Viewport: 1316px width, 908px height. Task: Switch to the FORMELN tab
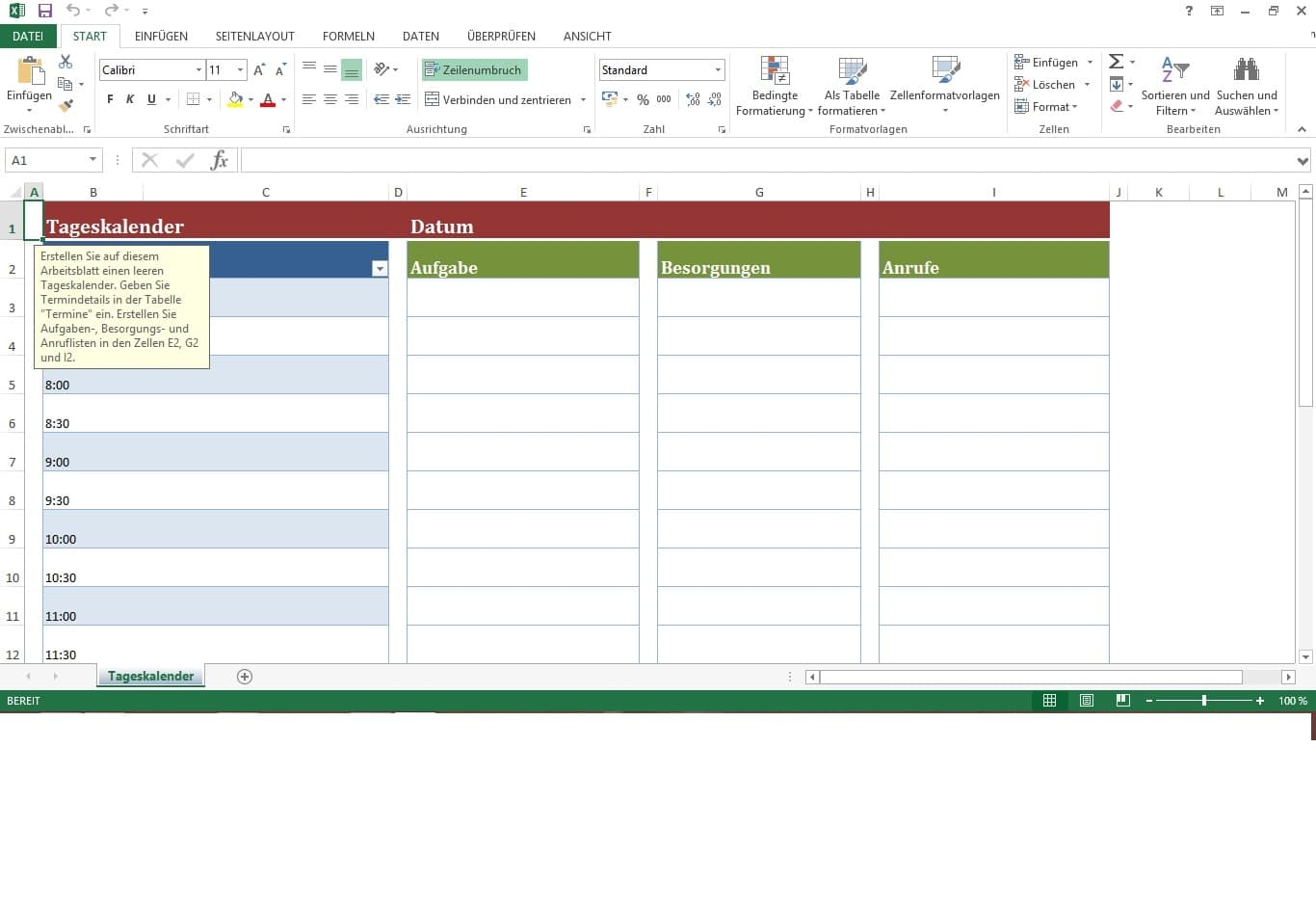pos(349,36)
